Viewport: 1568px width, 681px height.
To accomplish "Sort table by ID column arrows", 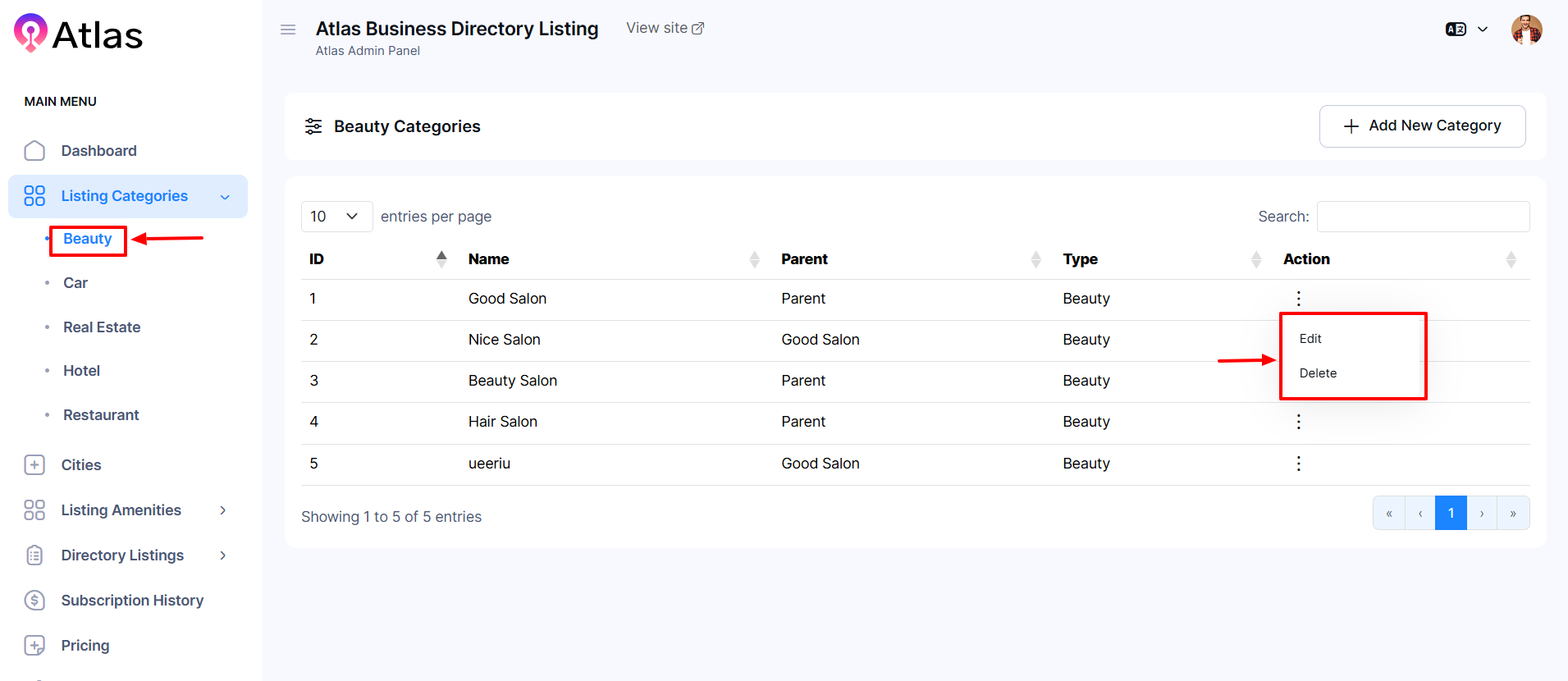I will (x=441, y=259).
